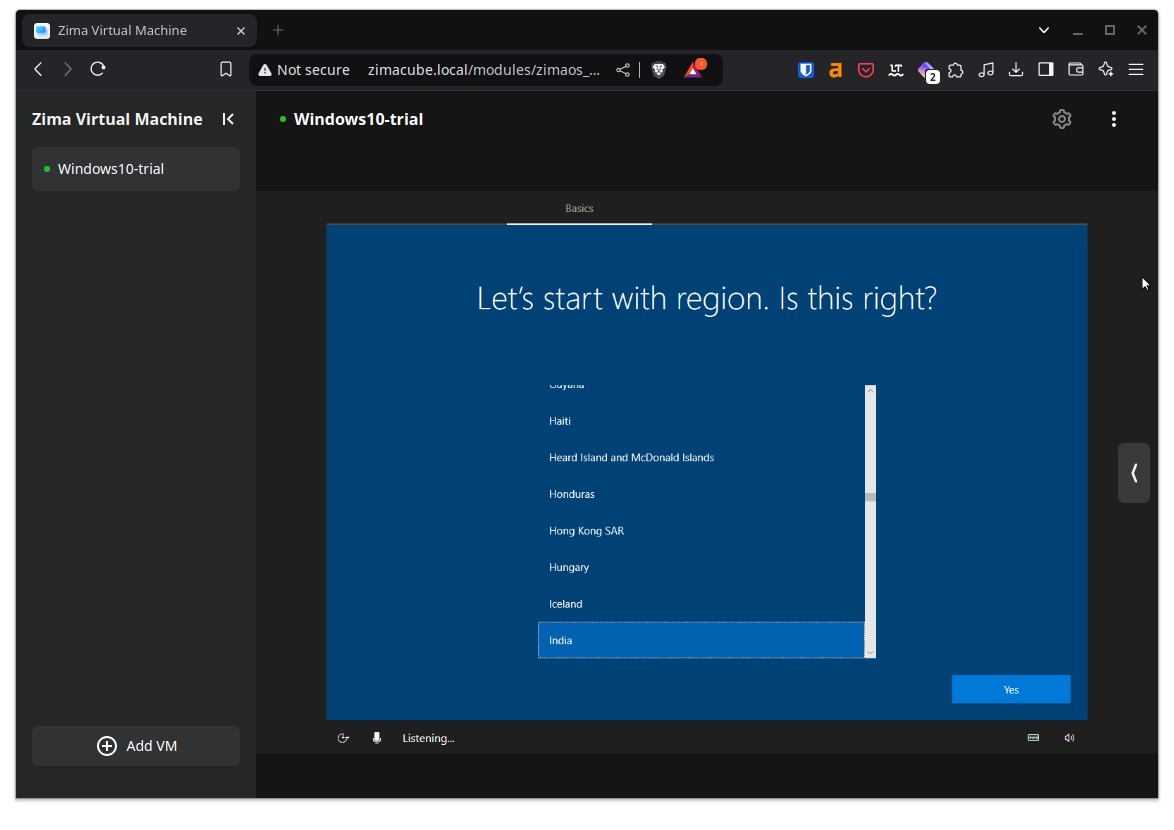1174x830 pixels.
Task: Open the Leo AI sparkle icon
Action: coord(1106,70)
